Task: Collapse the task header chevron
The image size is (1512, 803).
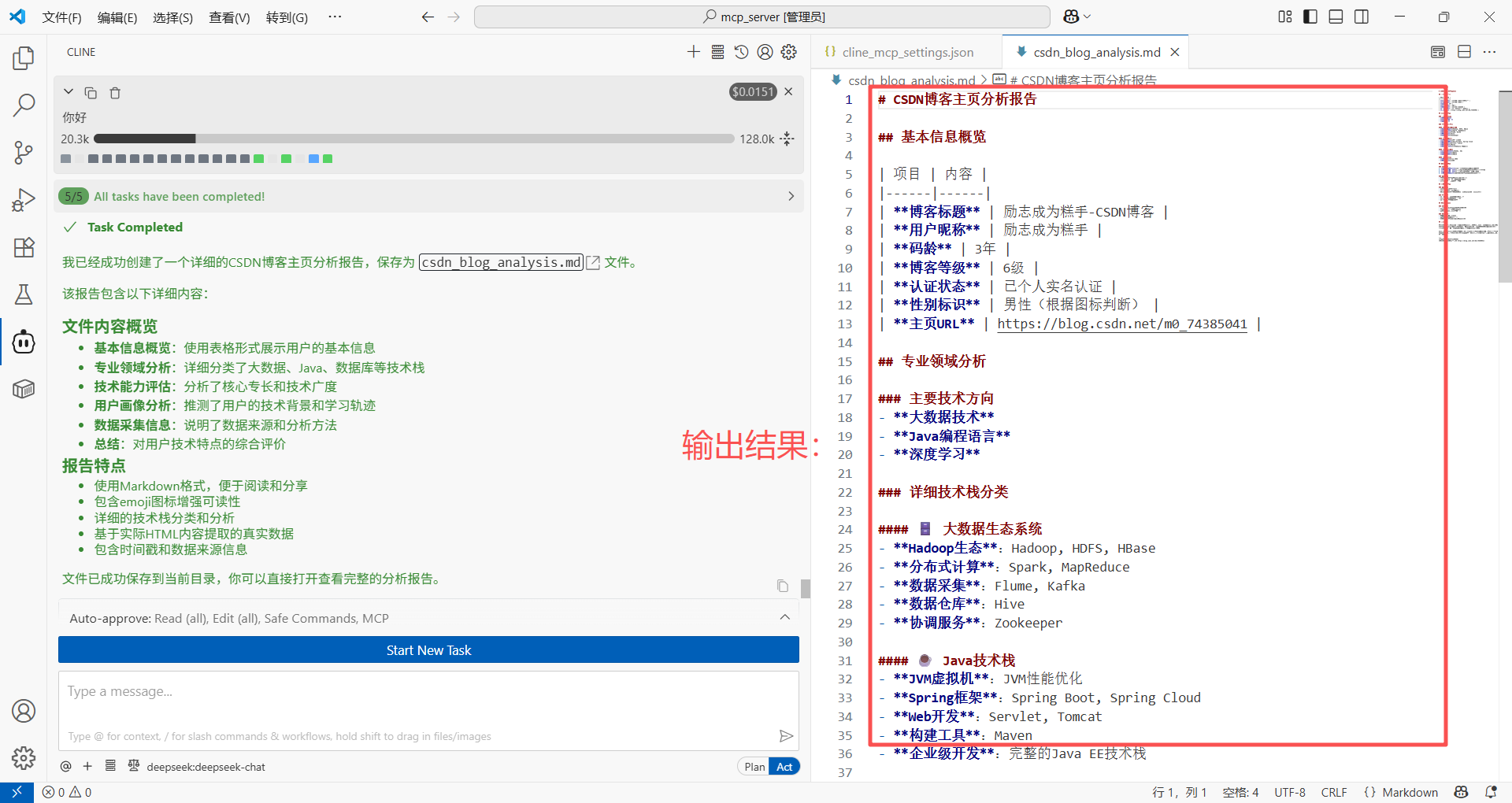Action: [69, 92]
